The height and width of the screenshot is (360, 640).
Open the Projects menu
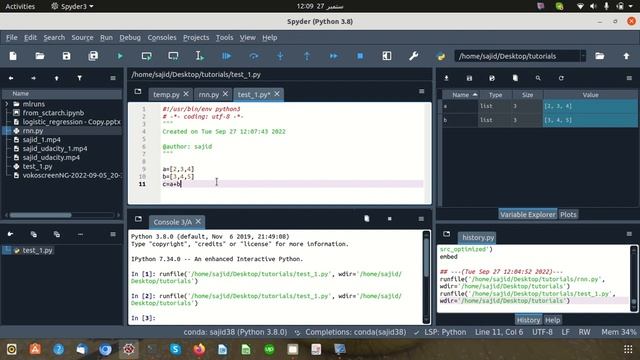(196, 38)
